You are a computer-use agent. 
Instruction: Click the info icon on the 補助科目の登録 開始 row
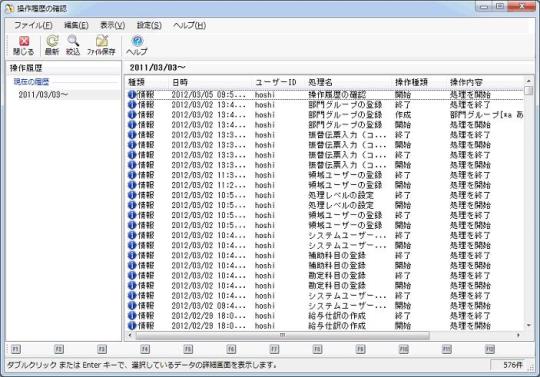[132, 265]
